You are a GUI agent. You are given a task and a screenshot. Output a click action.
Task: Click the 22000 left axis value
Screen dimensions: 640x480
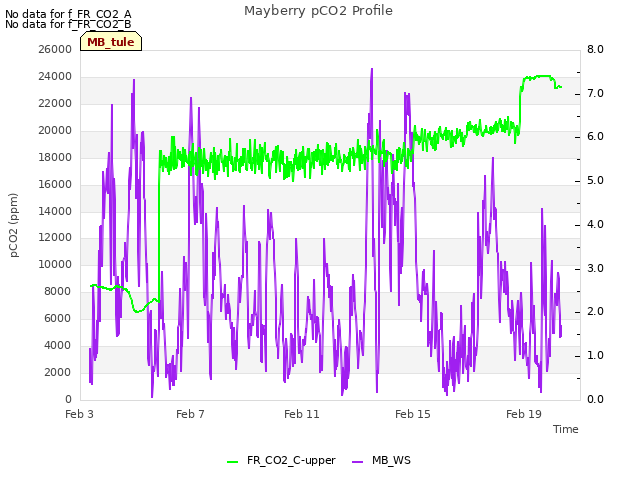55,103
